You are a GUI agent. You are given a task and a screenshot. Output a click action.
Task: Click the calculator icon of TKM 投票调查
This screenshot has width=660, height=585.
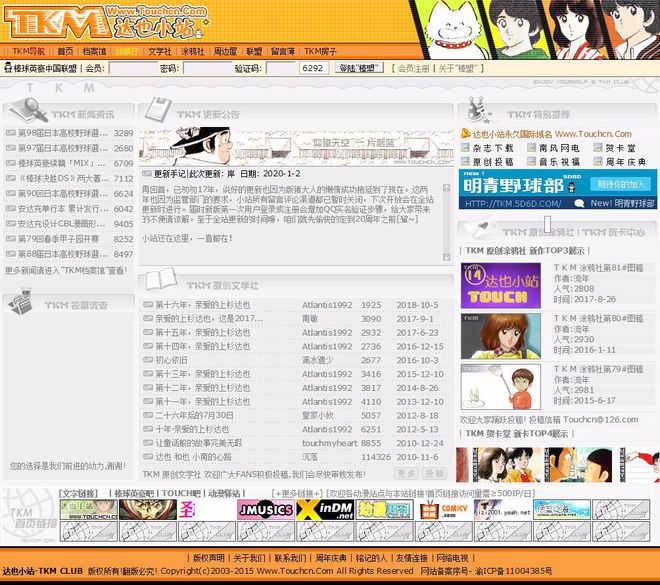coord(21,301)
